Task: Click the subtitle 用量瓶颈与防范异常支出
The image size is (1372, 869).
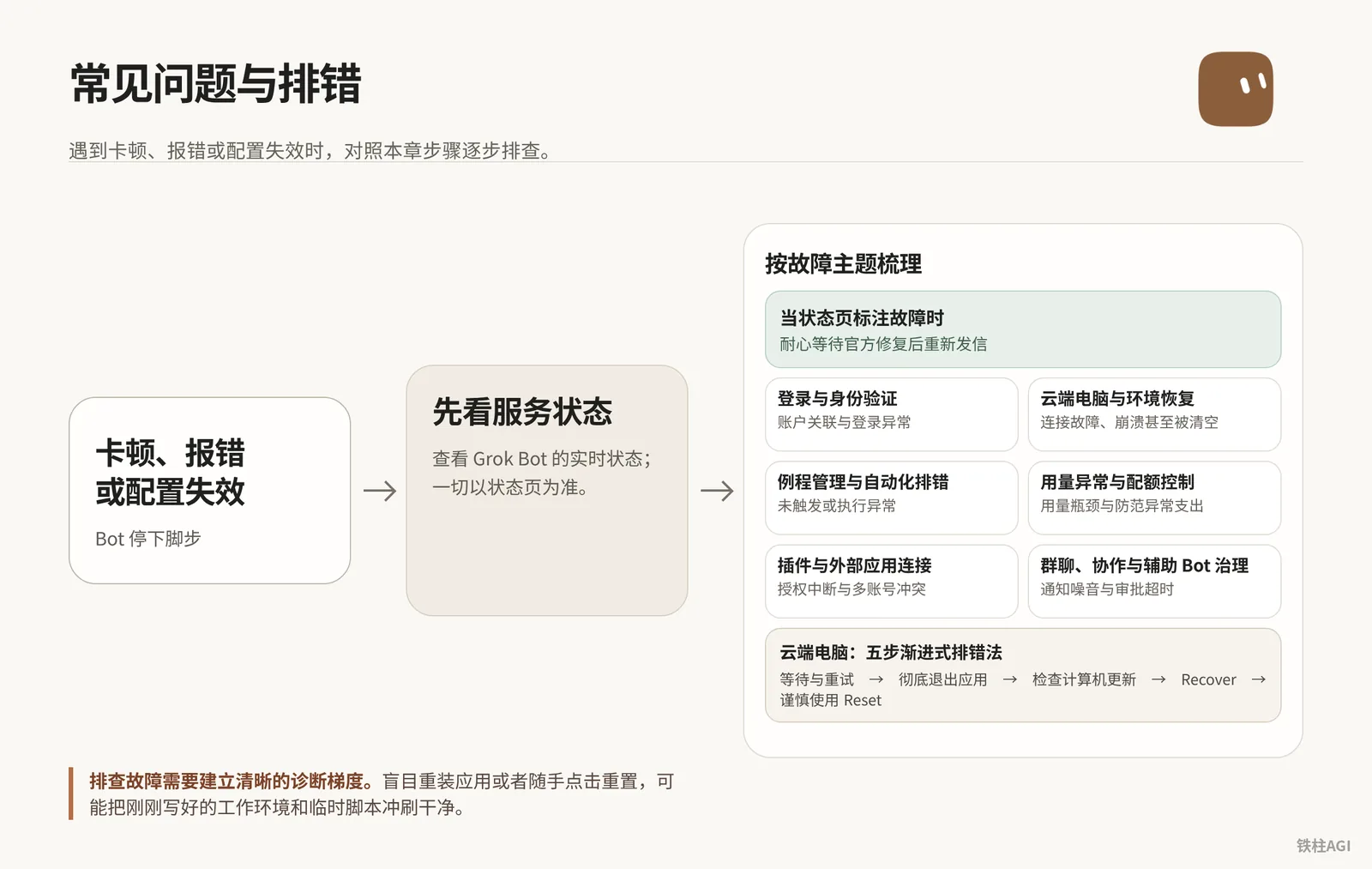Action: tap(1122, 505)
